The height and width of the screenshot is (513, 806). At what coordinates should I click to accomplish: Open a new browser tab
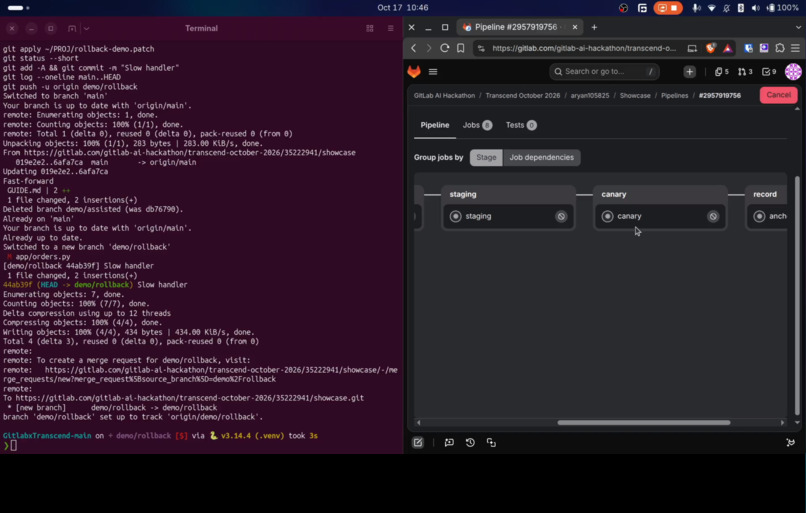point(594,27)
